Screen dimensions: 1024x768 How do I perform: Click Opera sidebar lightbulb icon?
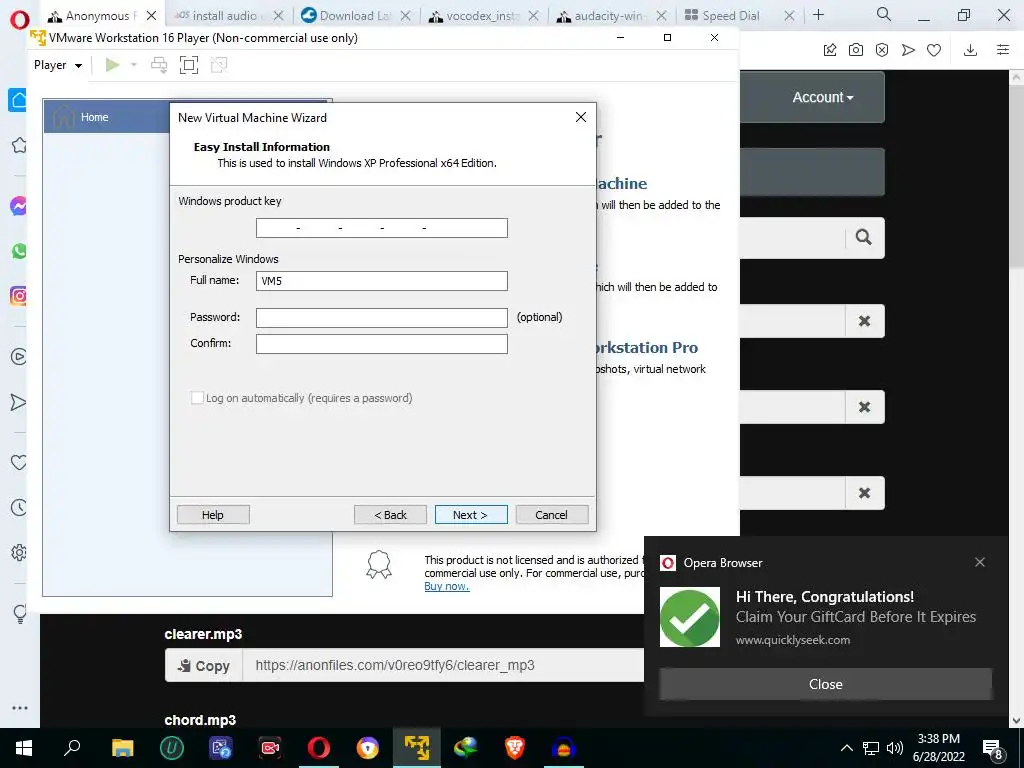click(19, 613)
